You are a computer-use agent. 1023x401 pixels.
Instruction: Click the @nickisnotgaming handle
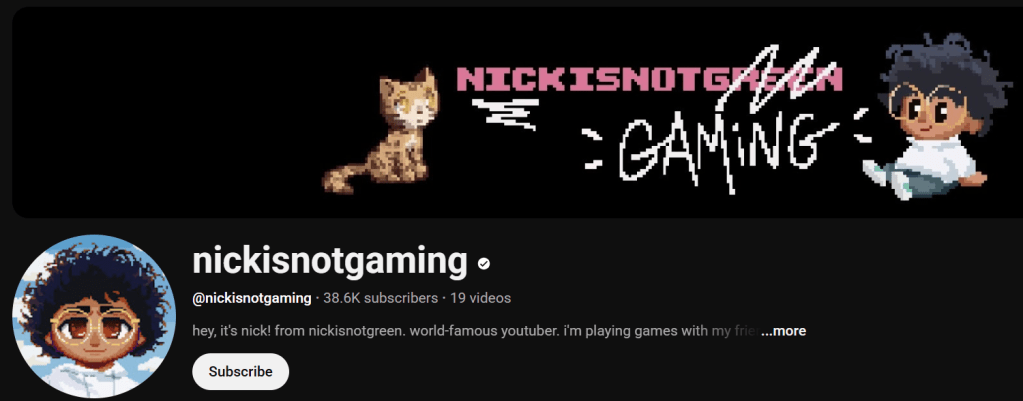coord(252,299)
